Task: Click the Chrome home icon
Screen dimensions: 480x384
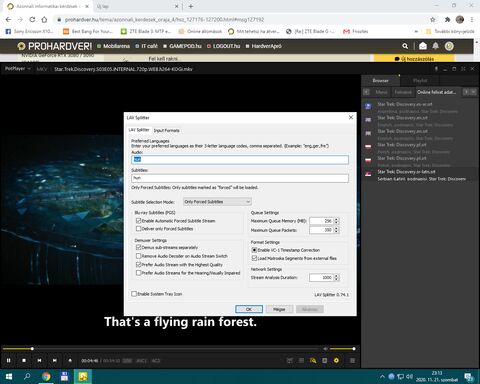Action: point(44,20)
